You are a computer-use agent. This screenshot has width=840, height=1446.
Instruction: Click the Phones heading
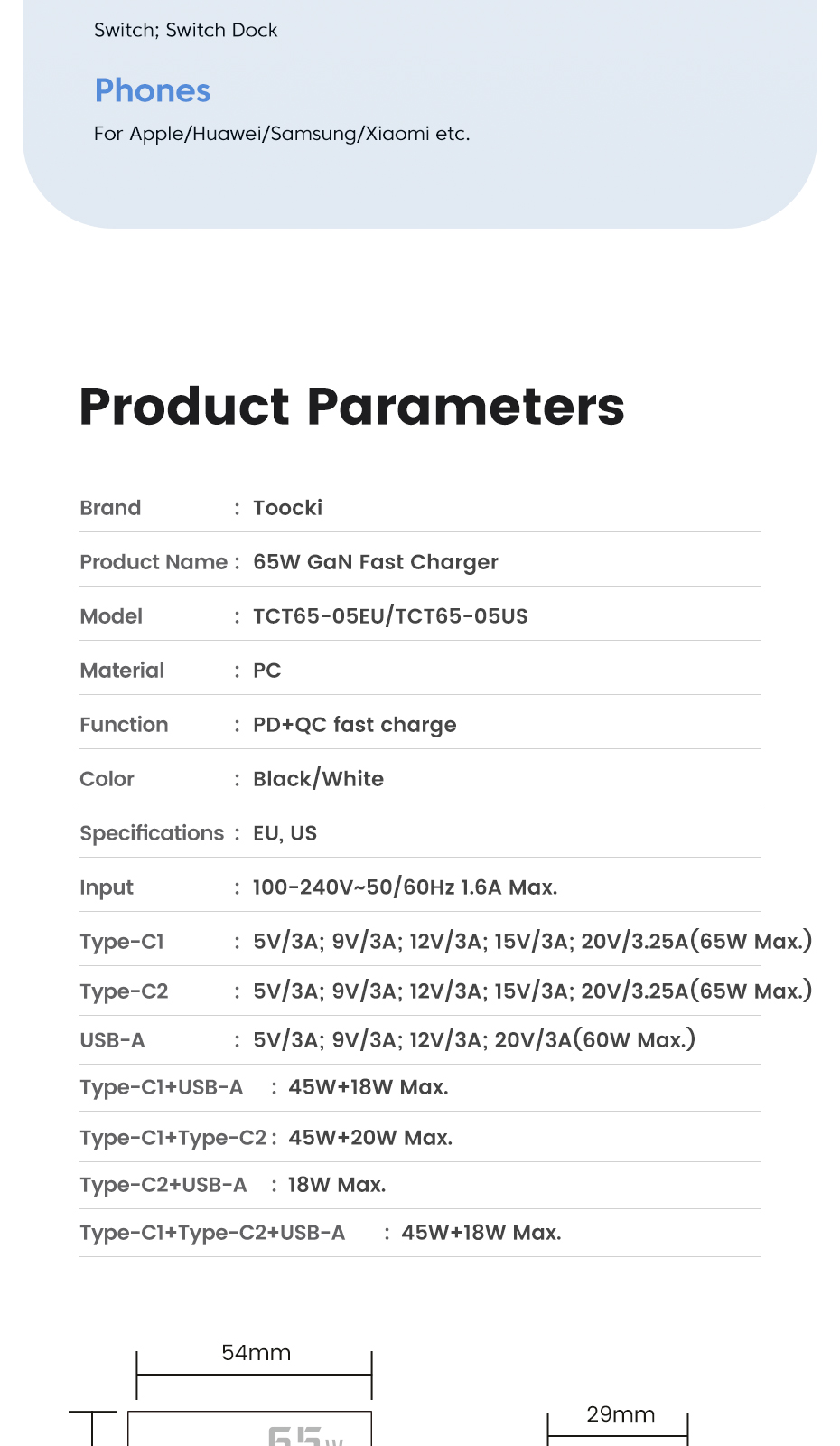click(x=153, y=90)
